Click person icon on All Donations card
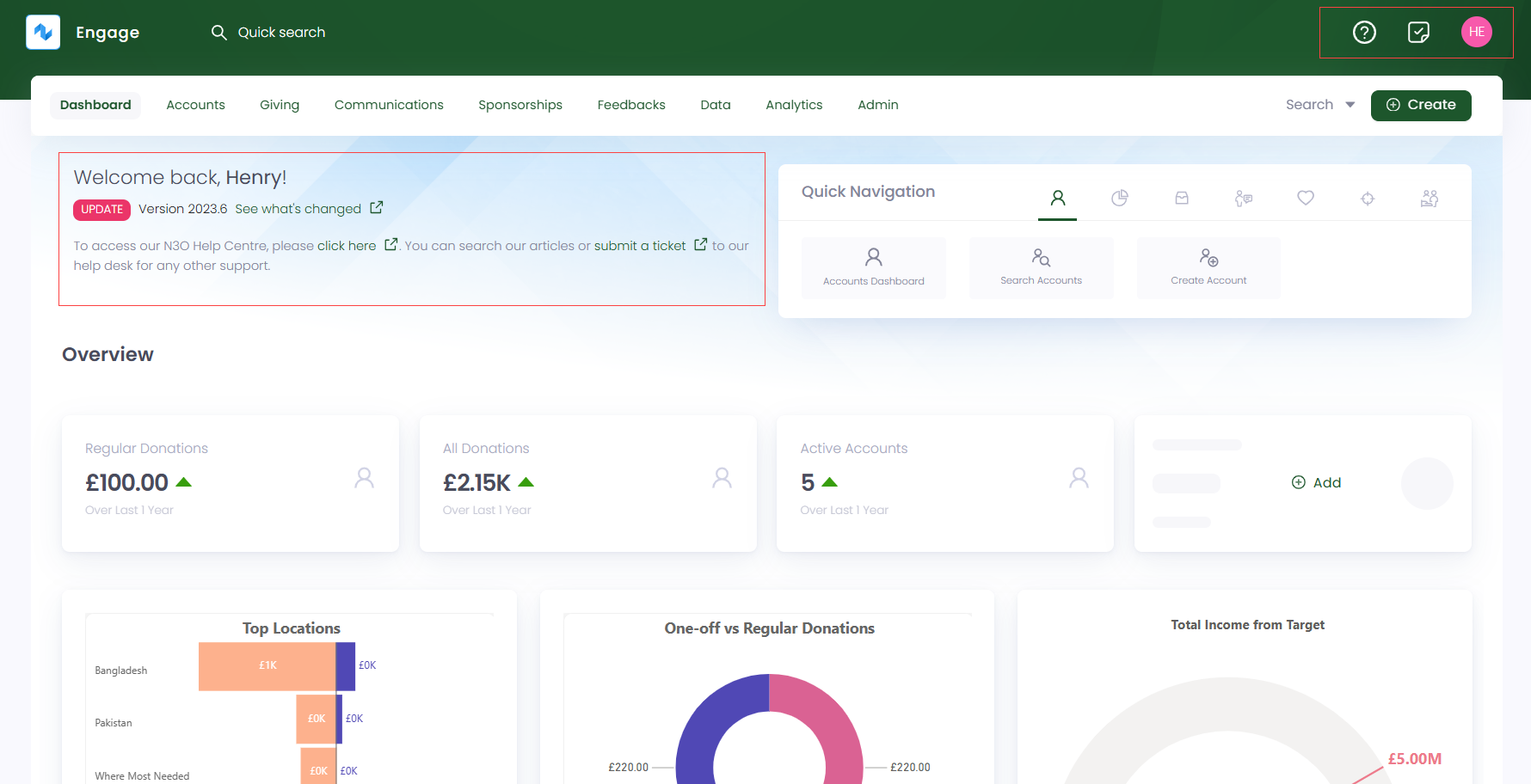Viewport: 1531px width, 784px height. (x=722, y=478)
